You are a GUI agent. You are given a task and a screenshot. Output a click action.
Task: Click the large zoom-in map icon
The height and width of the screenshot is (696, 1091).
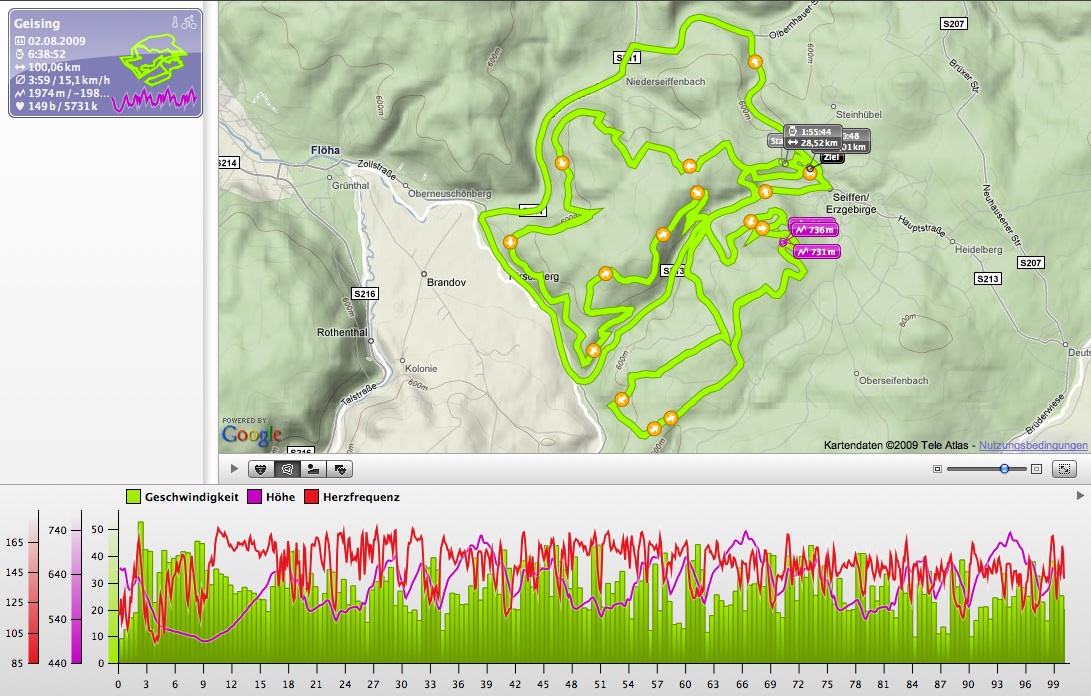click(1036, 469)
